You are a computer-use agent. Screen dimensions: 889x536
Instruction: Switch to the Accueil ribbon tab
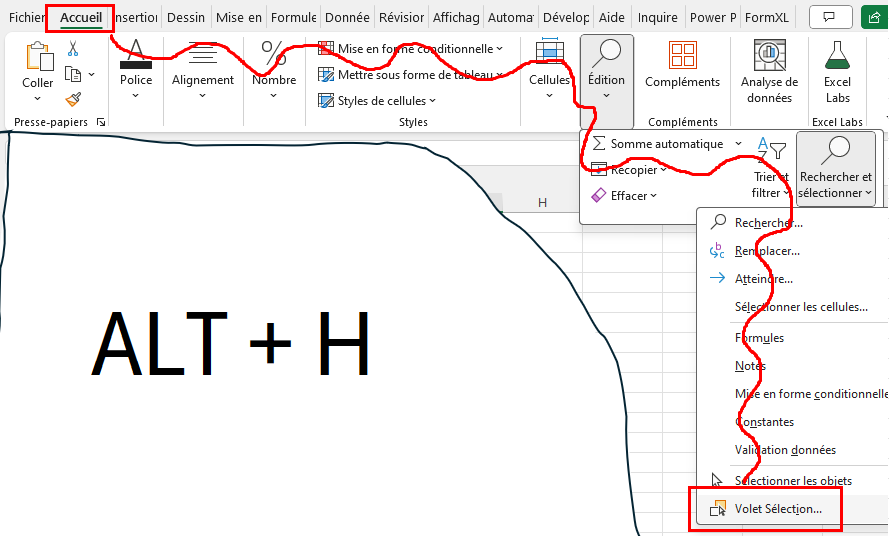tap(81, 17)
